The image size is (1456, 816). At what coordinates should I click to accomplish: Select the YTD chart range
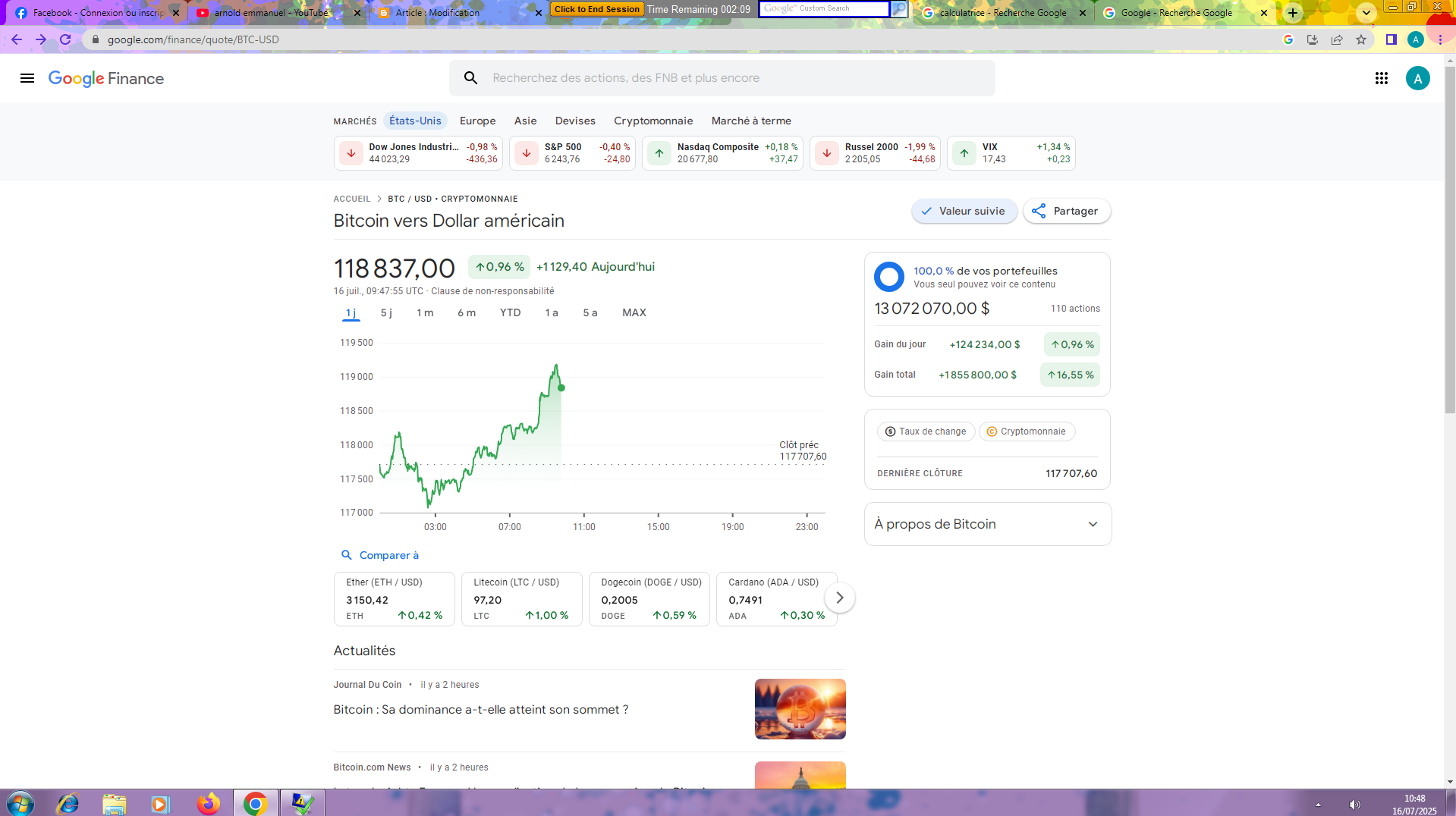coord(510,312)
